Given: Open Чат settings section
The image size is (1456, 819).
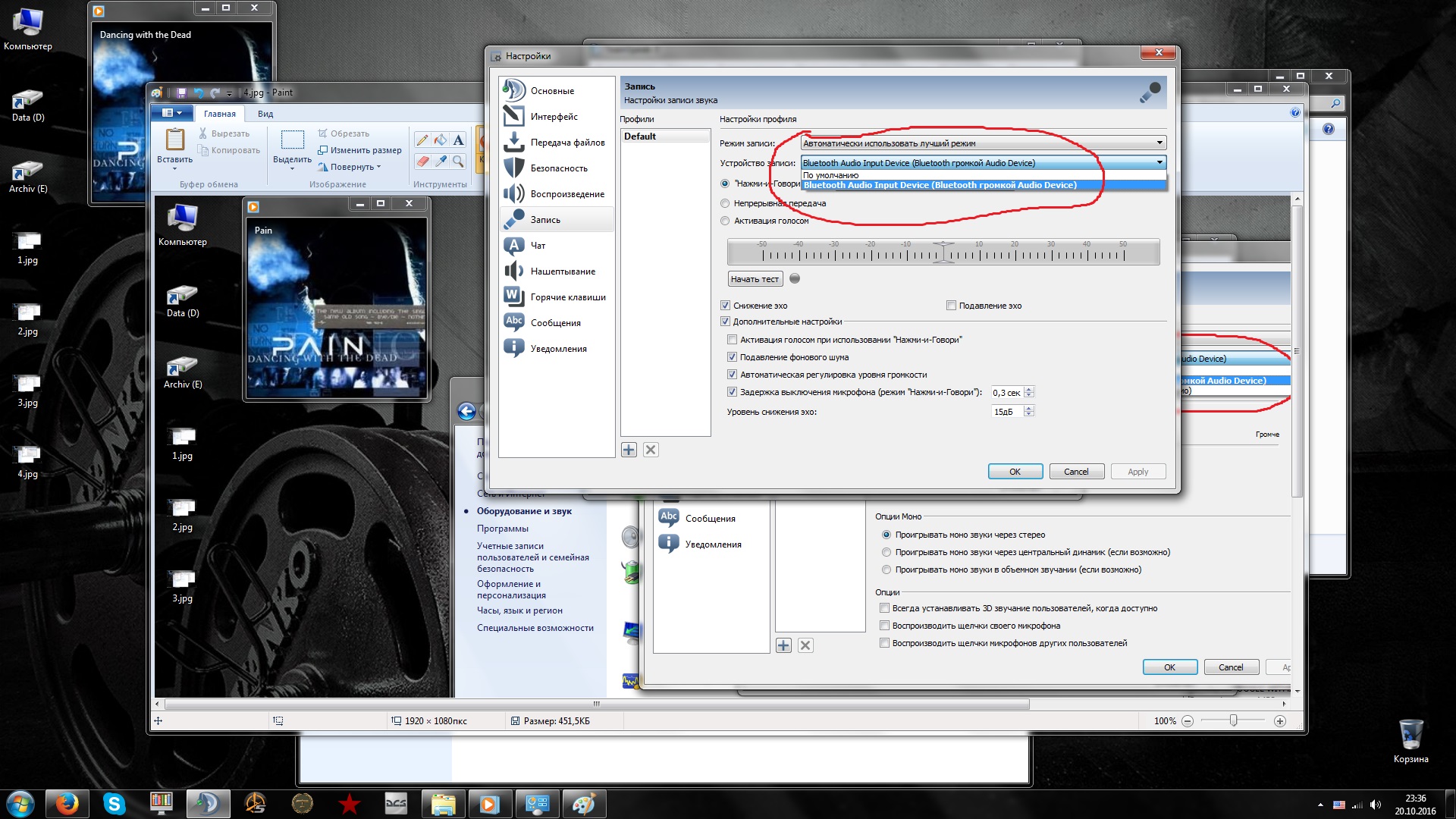Looking at the screenshot, I should pos(556,246).
